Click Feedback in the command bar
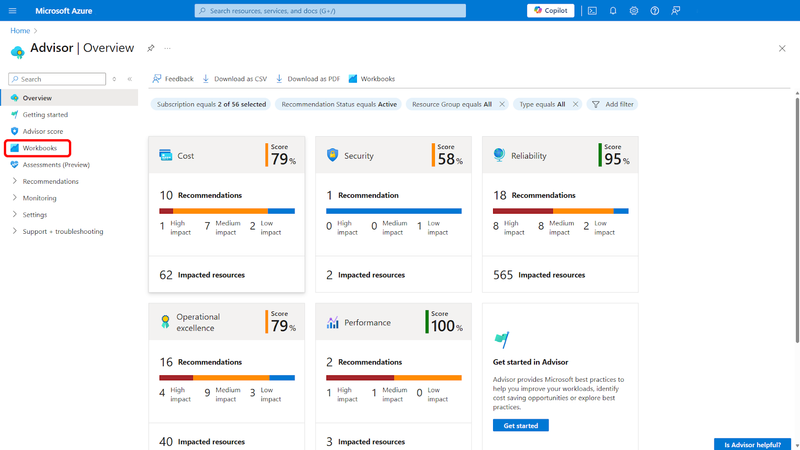Image resolution: width=800 pixels, height=450 pixels. pos(173,79)
